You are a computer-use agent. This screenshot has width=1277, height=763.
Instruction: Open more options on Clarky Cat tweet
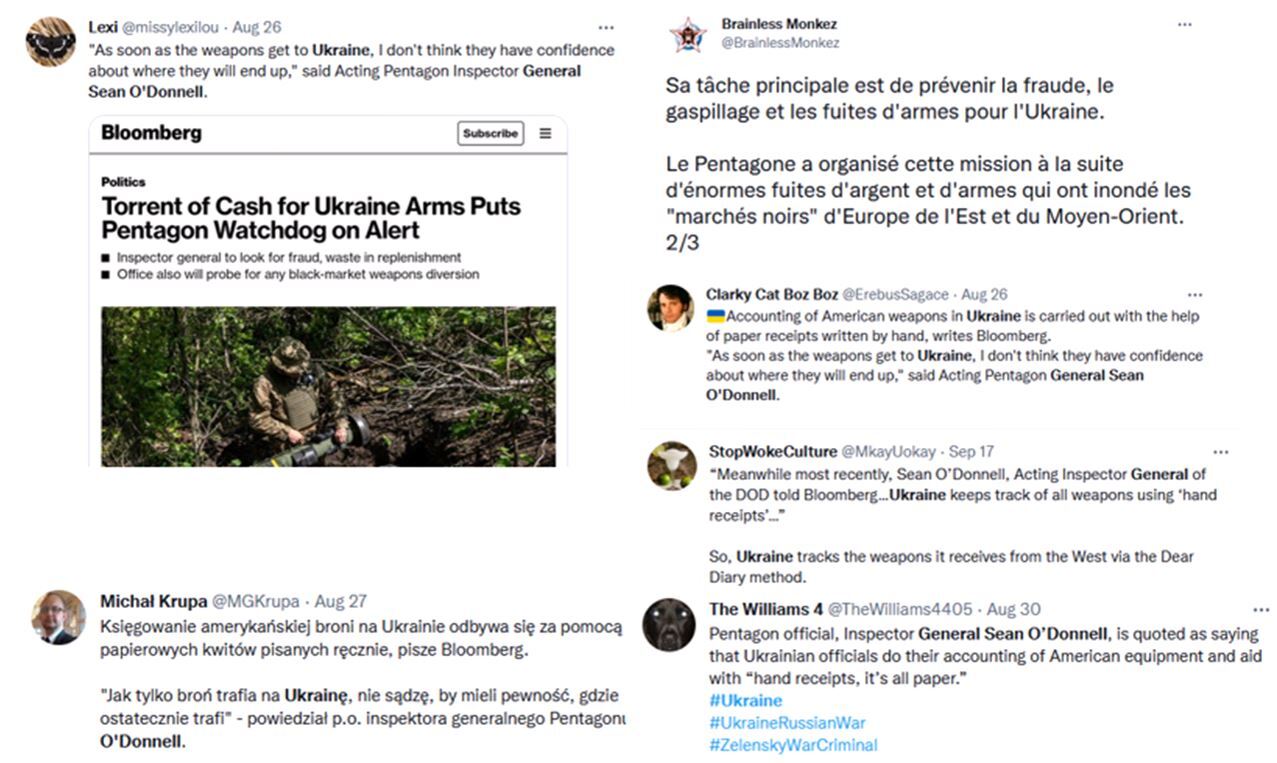[1194, 295]
